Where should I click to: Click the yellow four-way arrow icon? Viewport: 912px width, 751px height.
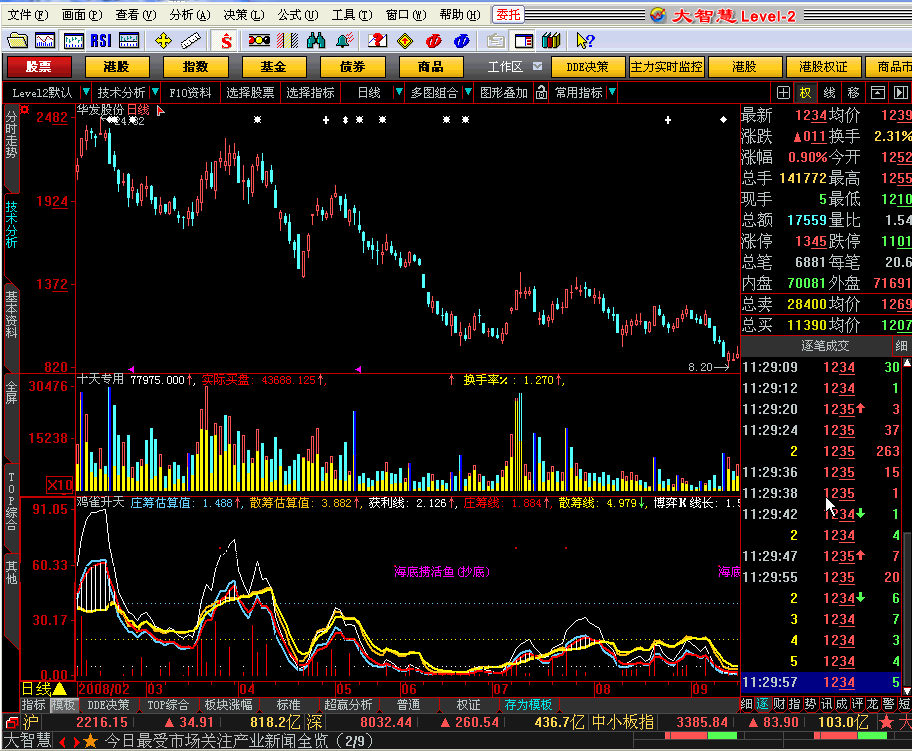tap(163, 40)
